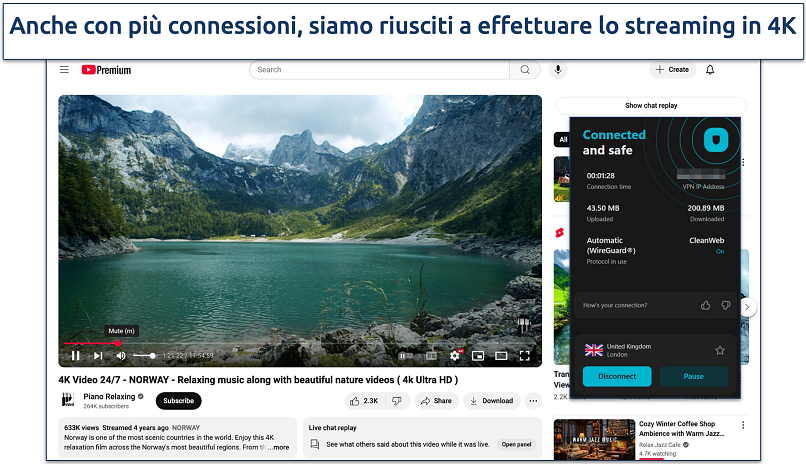Toggle the autoplay switch in player
Screen dimensions: 806x464
(405, 355)
